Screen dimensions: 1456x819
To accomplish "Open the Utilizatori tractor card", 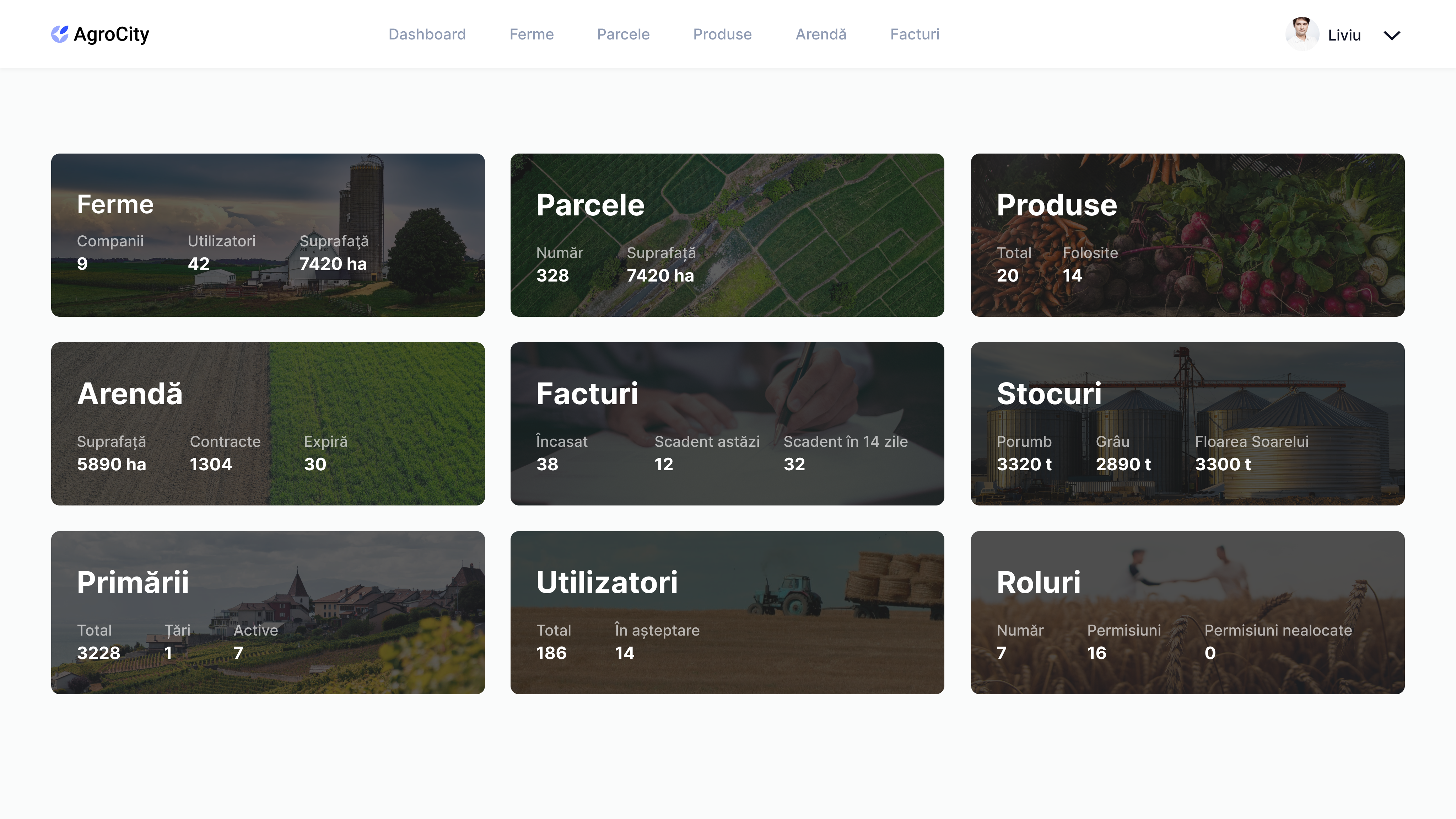I will tap(727, 612).
